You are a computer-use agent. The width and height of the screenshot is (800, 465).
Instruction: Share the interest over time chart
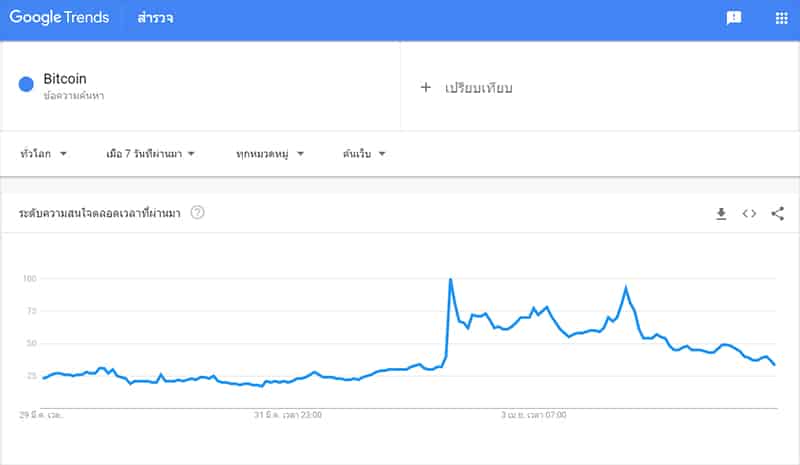coord(778,213)
